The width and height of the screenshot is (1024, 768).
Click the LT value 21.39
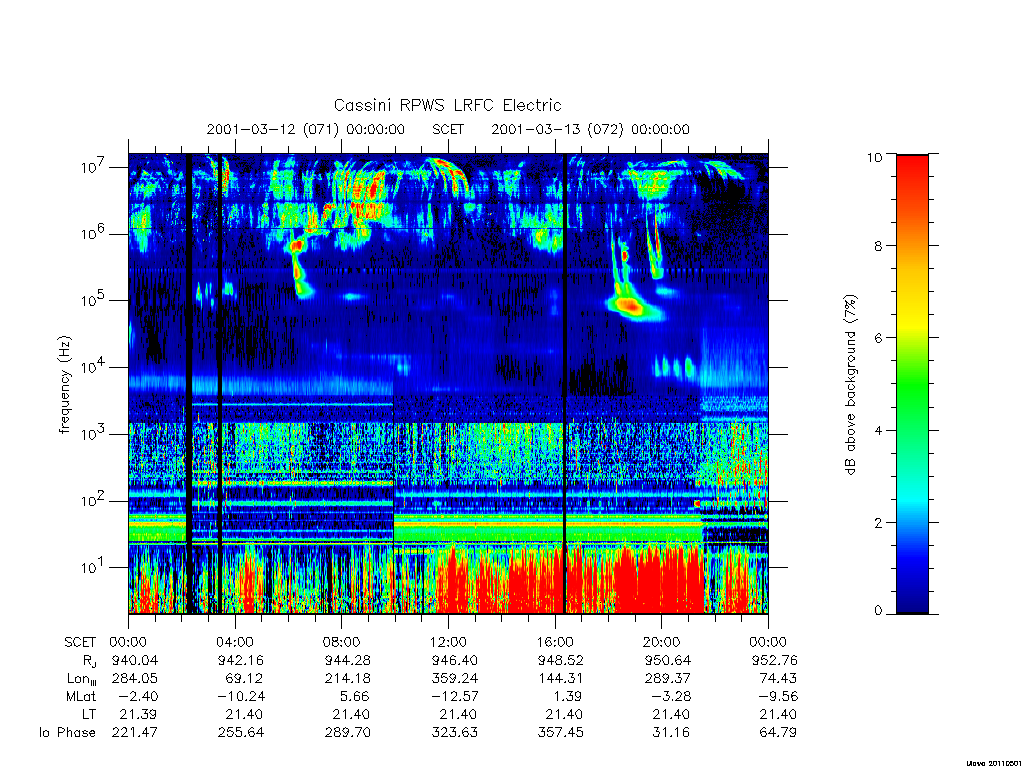click(138, 714)
